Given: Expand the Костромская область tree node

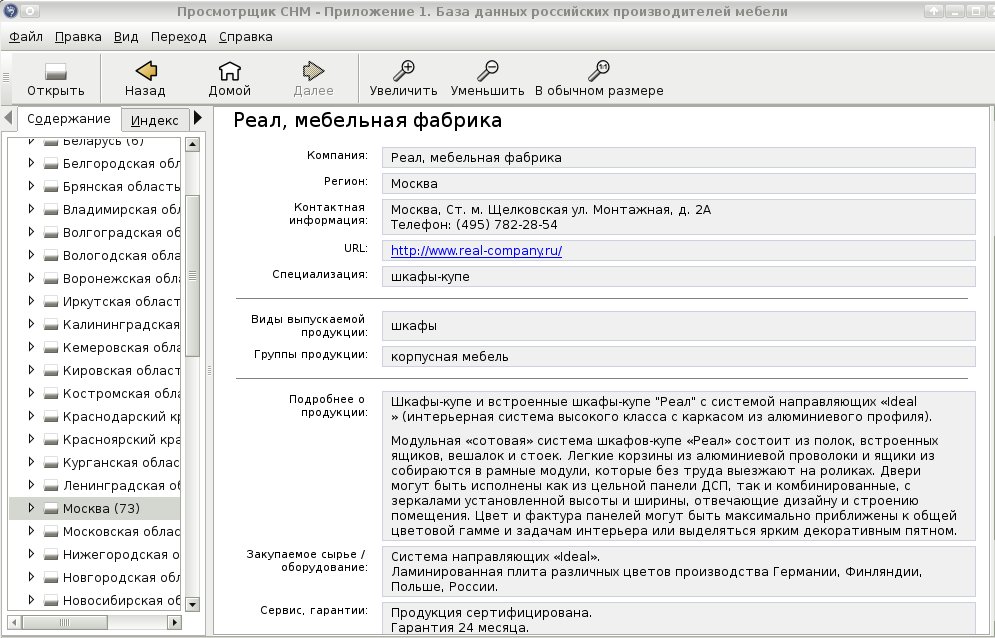Looking at the screenshot, I should point(31,393).
